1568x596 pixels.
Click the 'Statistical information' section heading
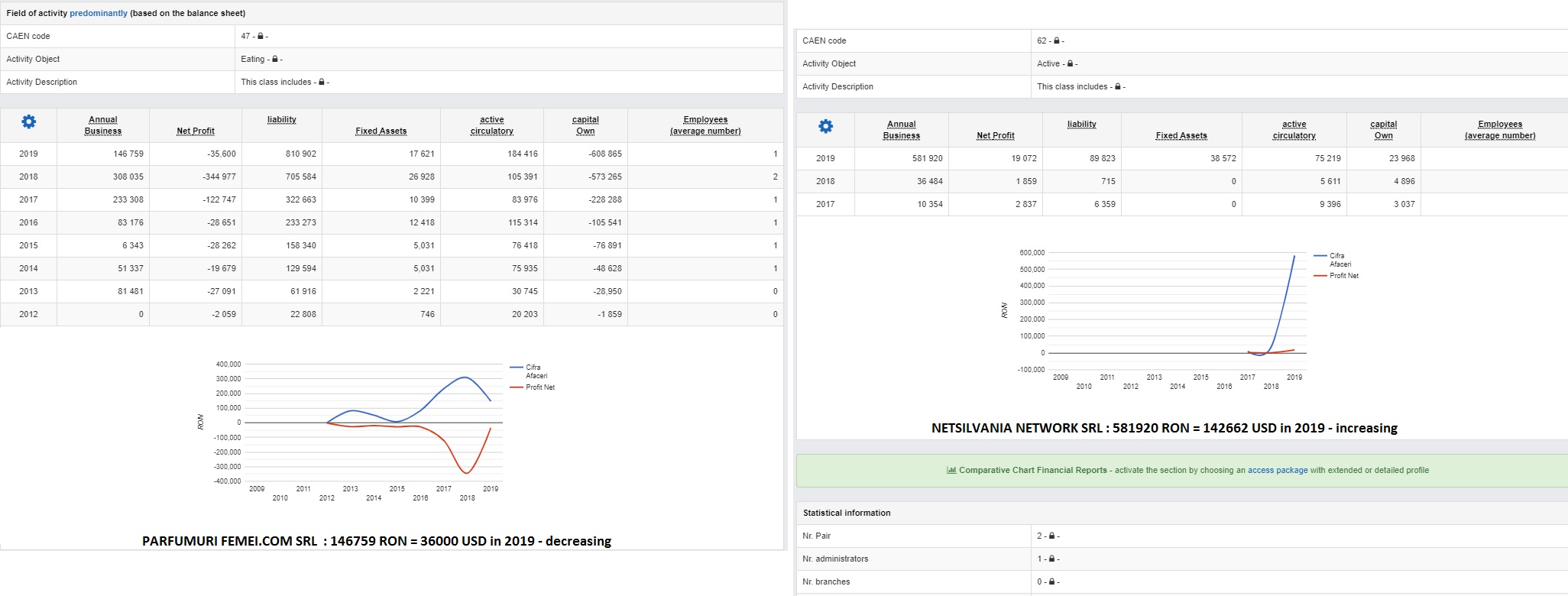coord(847,513)
